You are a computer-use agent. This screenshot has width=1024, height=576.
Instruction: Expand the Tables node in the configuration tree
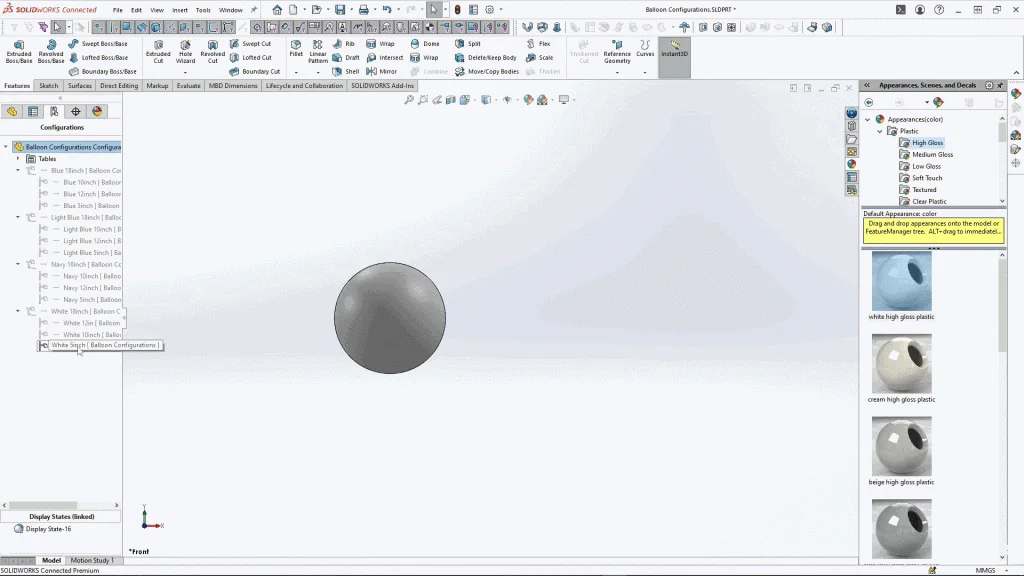click(18, 159)
